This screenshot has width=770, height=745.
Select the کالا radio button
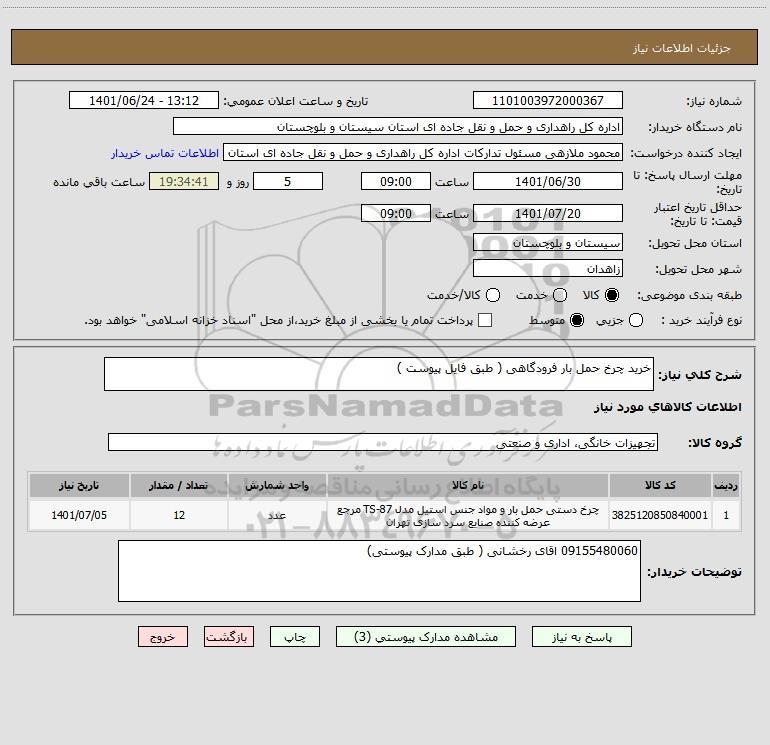coord(612,295)
